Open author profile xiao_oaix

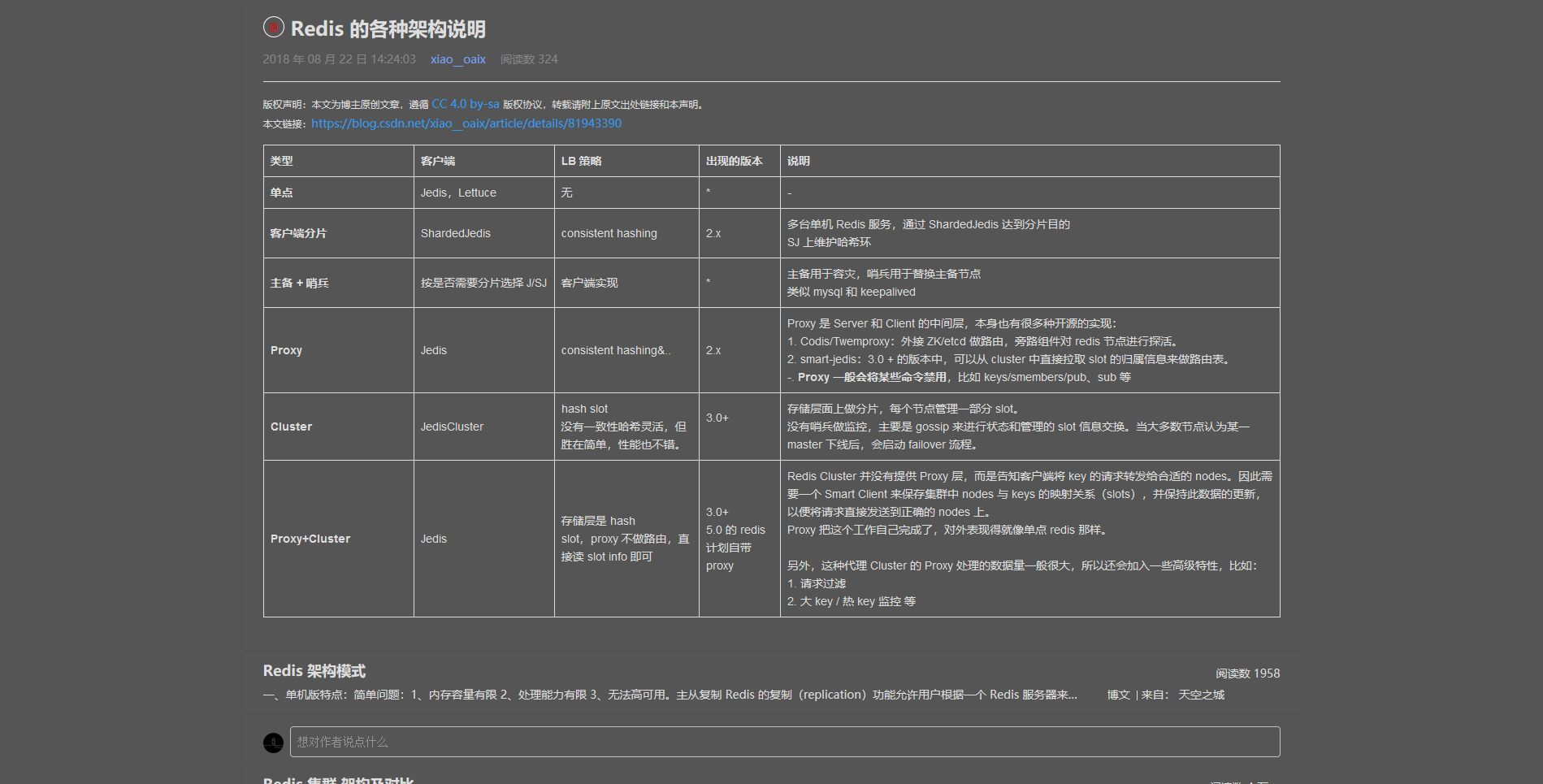point(458,59)
